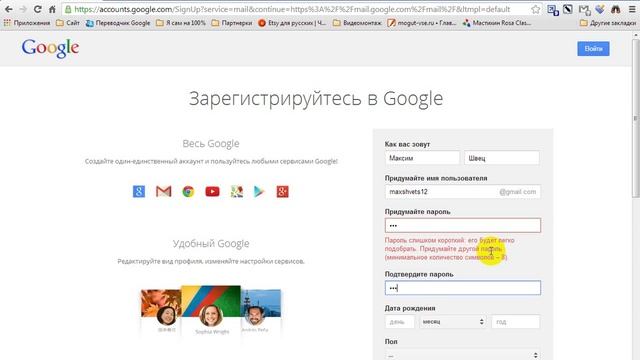Click the Sophia Wright profile thumbnail

[x=211, y=310]
